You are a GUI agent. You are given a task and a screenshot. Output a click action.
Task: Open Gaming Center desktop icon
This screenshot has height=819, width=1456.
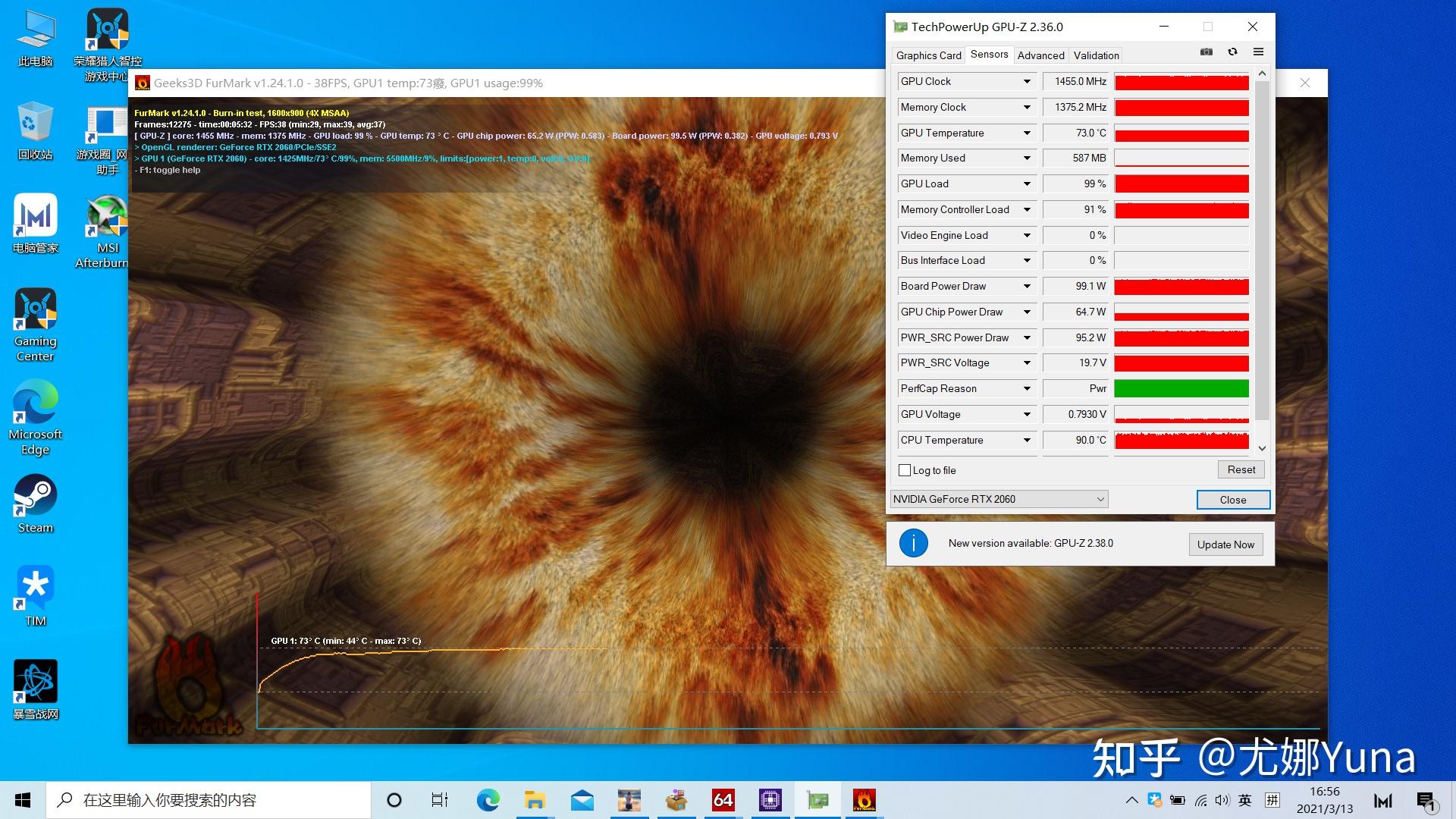[35, 310]
